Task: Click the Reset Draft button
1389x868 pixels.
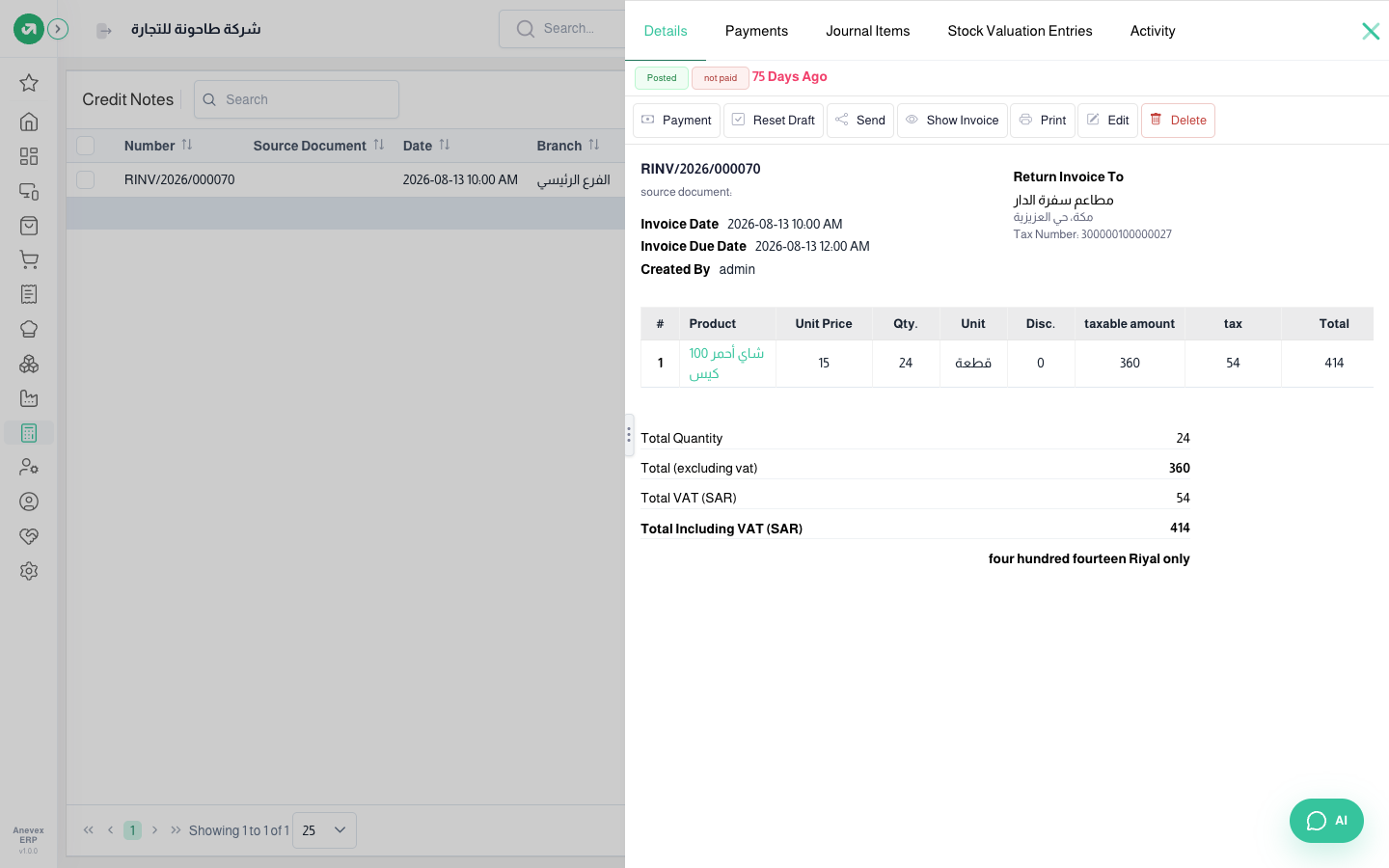Action: pyautogui.click(x=774, y=121)
